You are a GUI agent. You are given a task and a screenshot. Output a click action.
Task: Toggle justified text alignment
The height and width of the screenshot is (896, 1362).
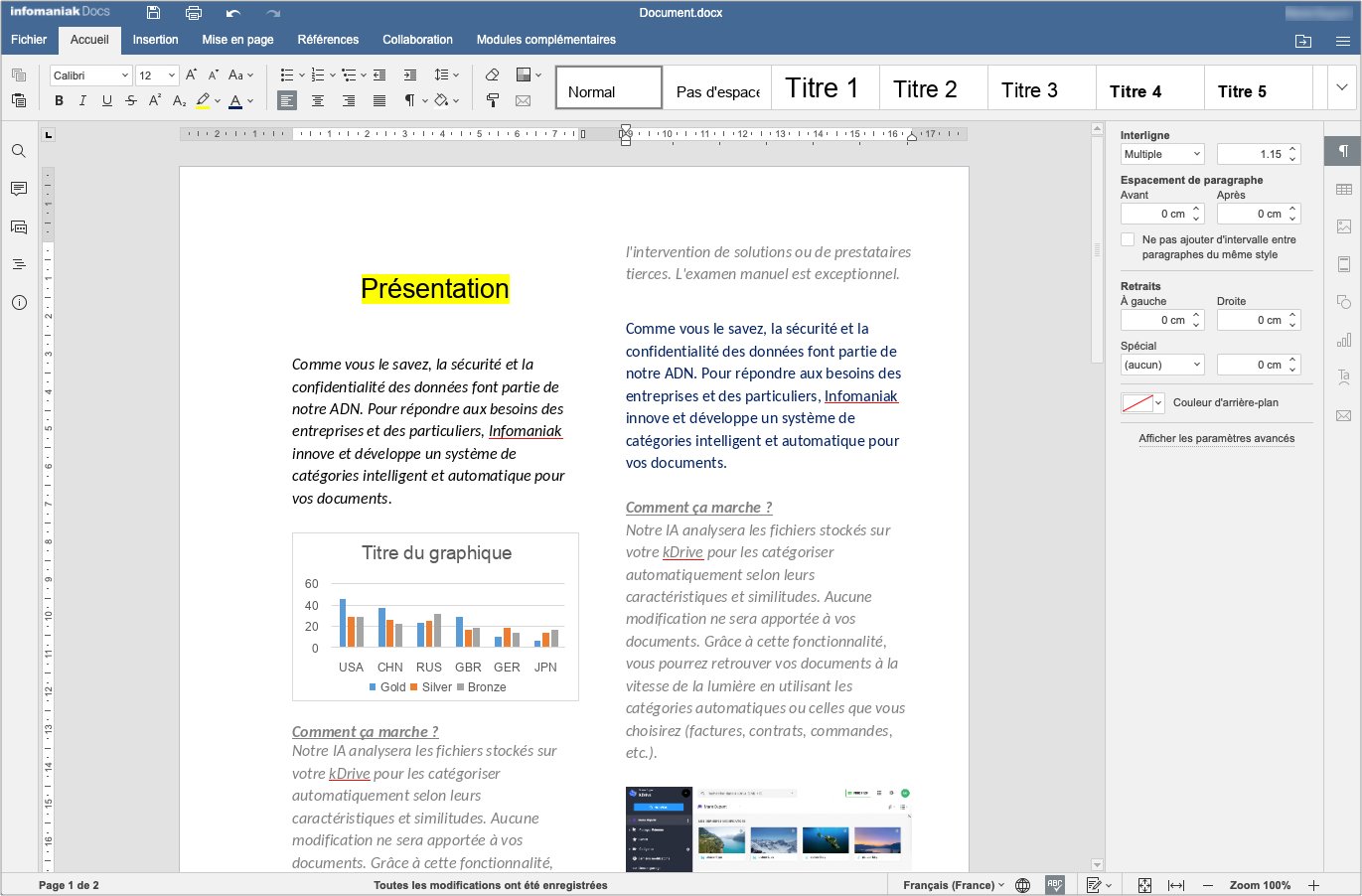[379, 100]
